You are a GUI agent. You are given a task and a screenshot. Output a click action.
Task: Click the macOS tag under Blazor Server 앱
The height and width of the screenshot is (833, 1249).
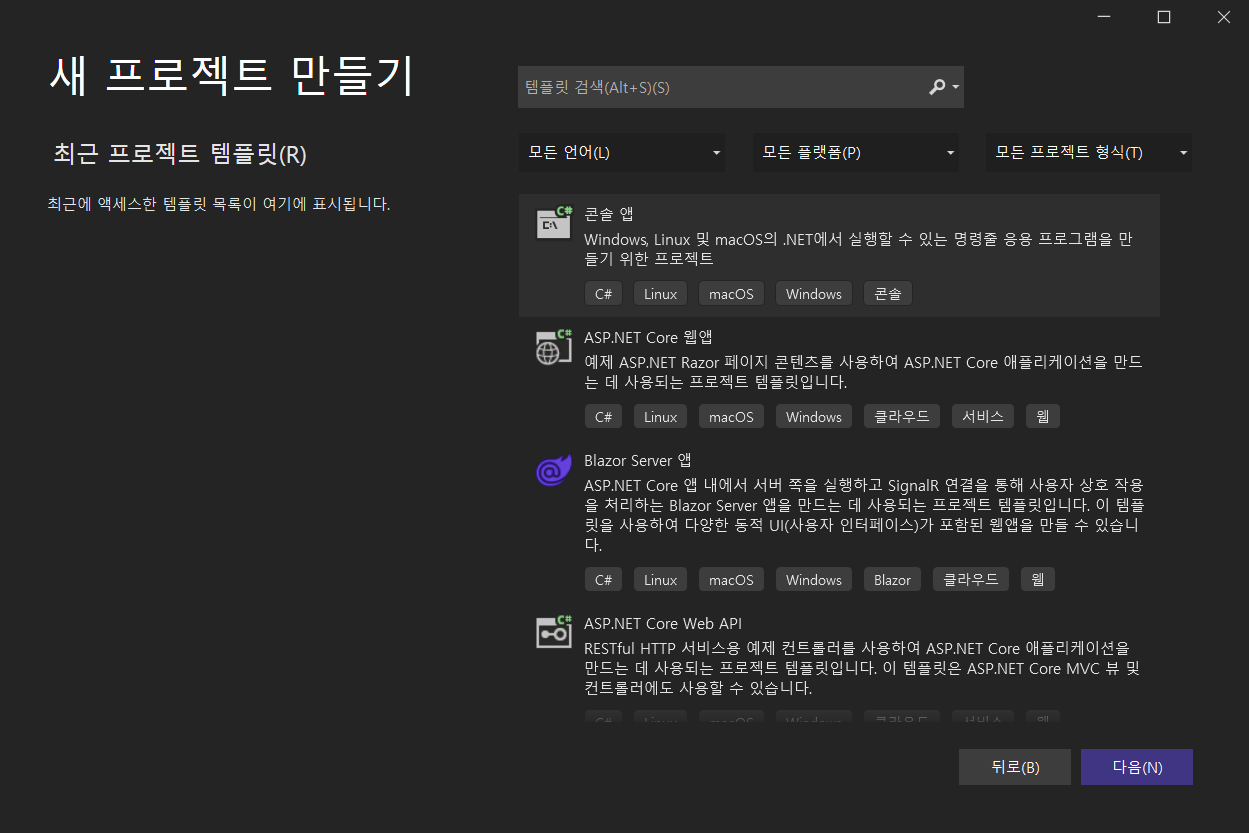tap(732, 580)
